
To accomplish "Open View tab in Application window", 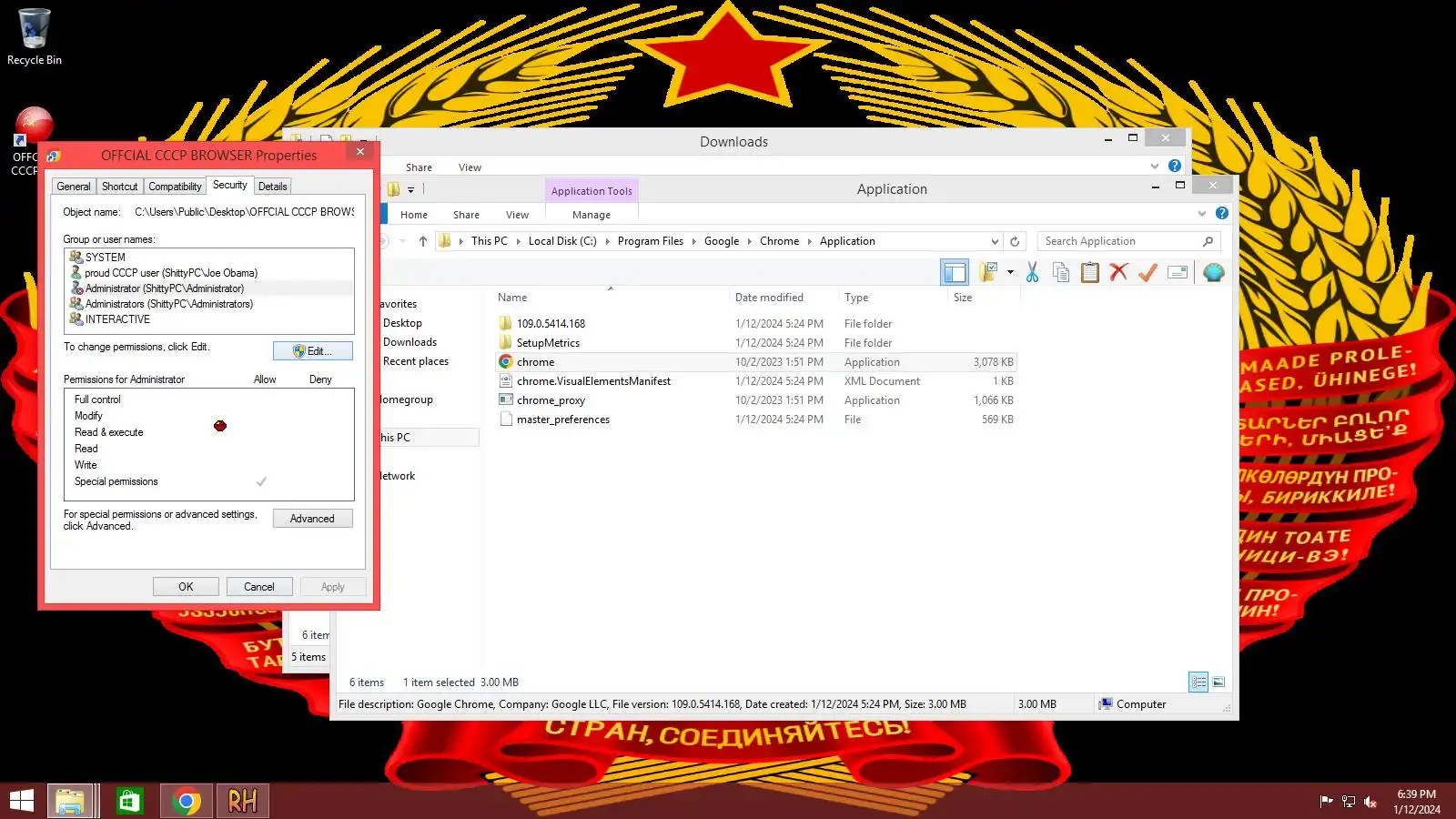I will [517, 215].
